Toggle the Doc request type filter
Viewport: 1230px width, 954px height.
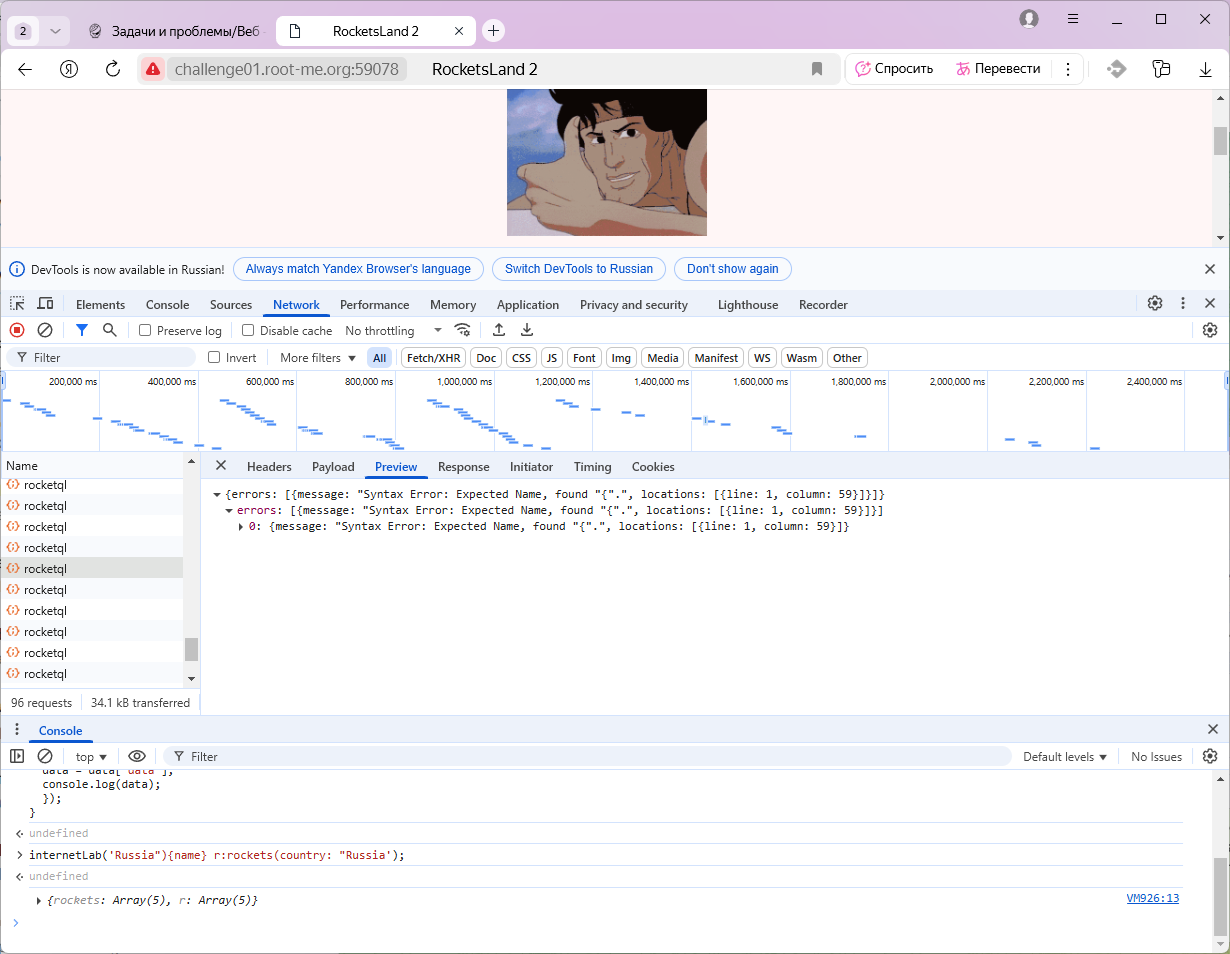486,358
